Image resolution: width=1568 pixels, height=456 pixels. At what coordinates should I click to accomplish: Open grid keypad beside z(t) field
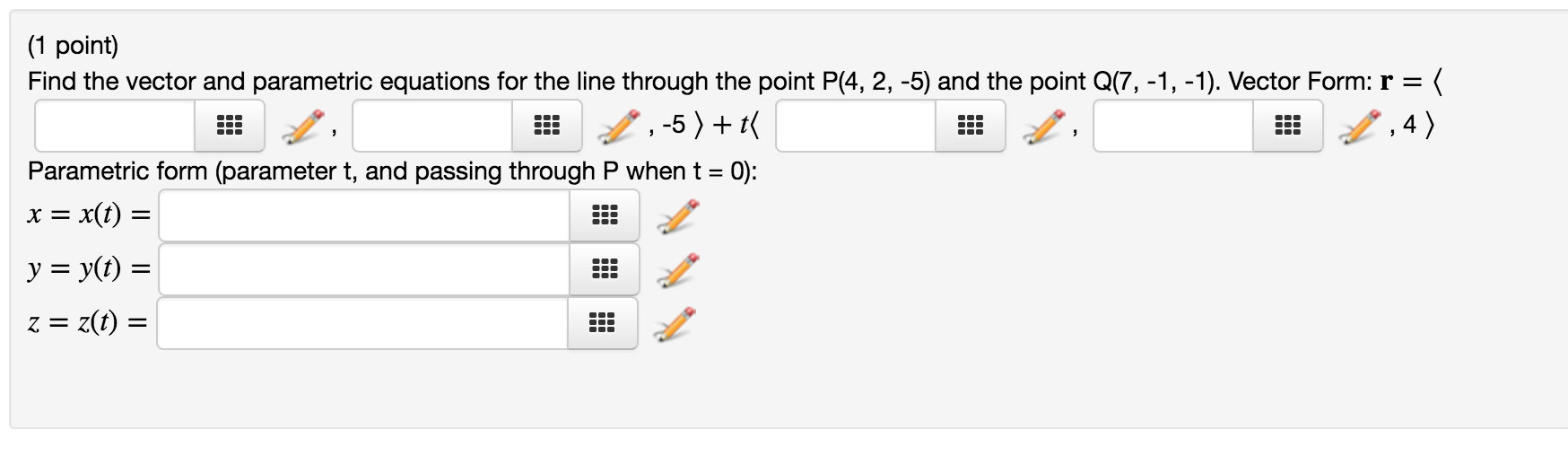tap(603, 323)
